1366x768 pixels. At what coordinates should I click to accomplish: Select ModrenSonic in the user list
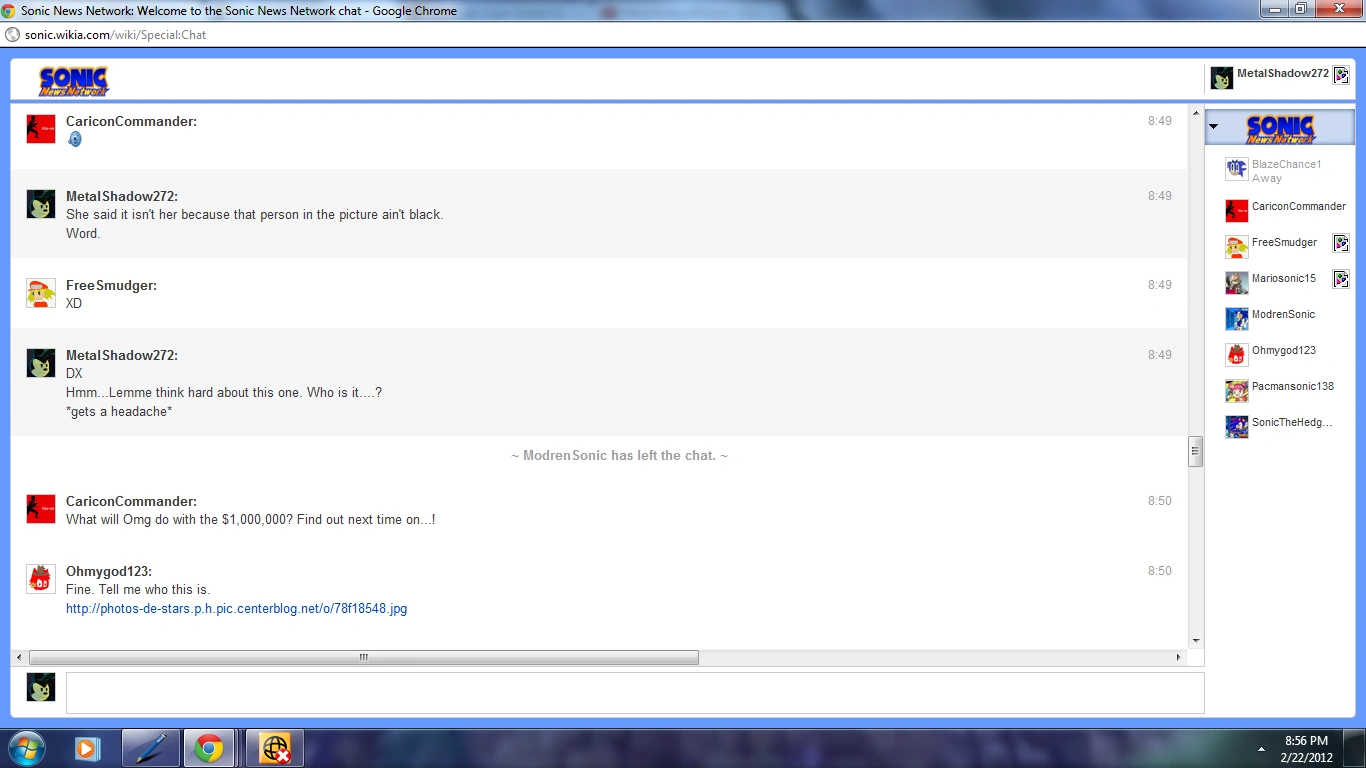[x=1283, y=315]
